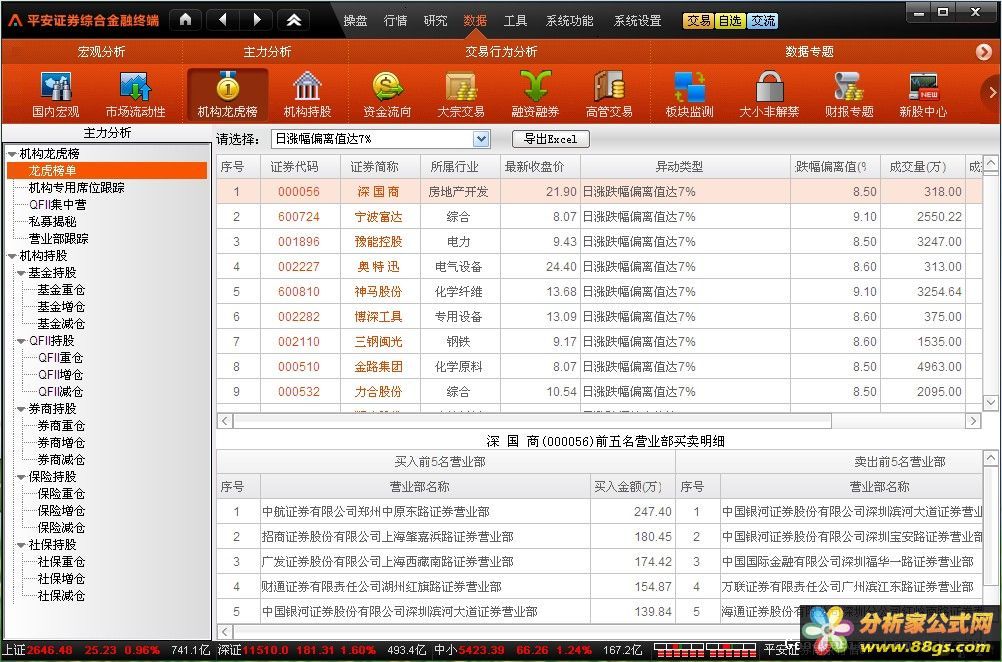Screen dimensions: 1002x662
Task: Open the 市场流动性 icon
Action: 135,95
